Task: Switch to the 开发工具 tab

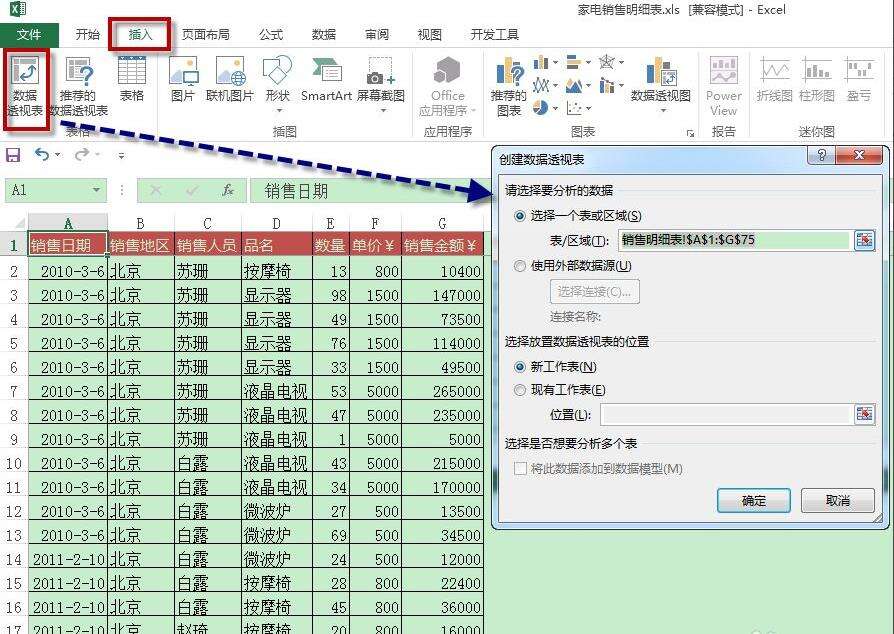Action: [x=494, y=35]
